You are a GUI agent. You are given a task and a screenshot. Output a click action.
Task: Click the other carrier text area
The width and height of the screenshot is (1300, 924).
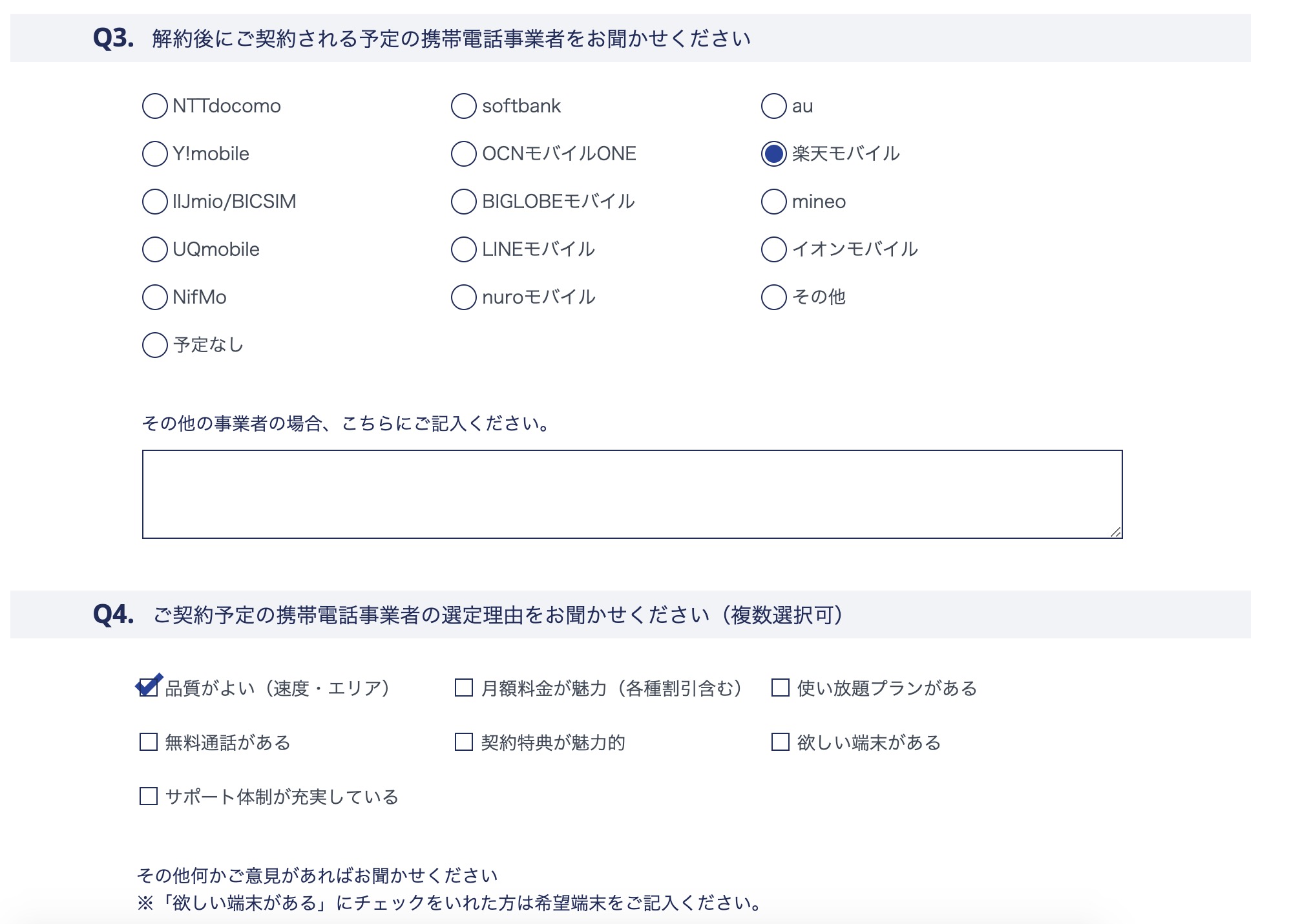(632, 494)
